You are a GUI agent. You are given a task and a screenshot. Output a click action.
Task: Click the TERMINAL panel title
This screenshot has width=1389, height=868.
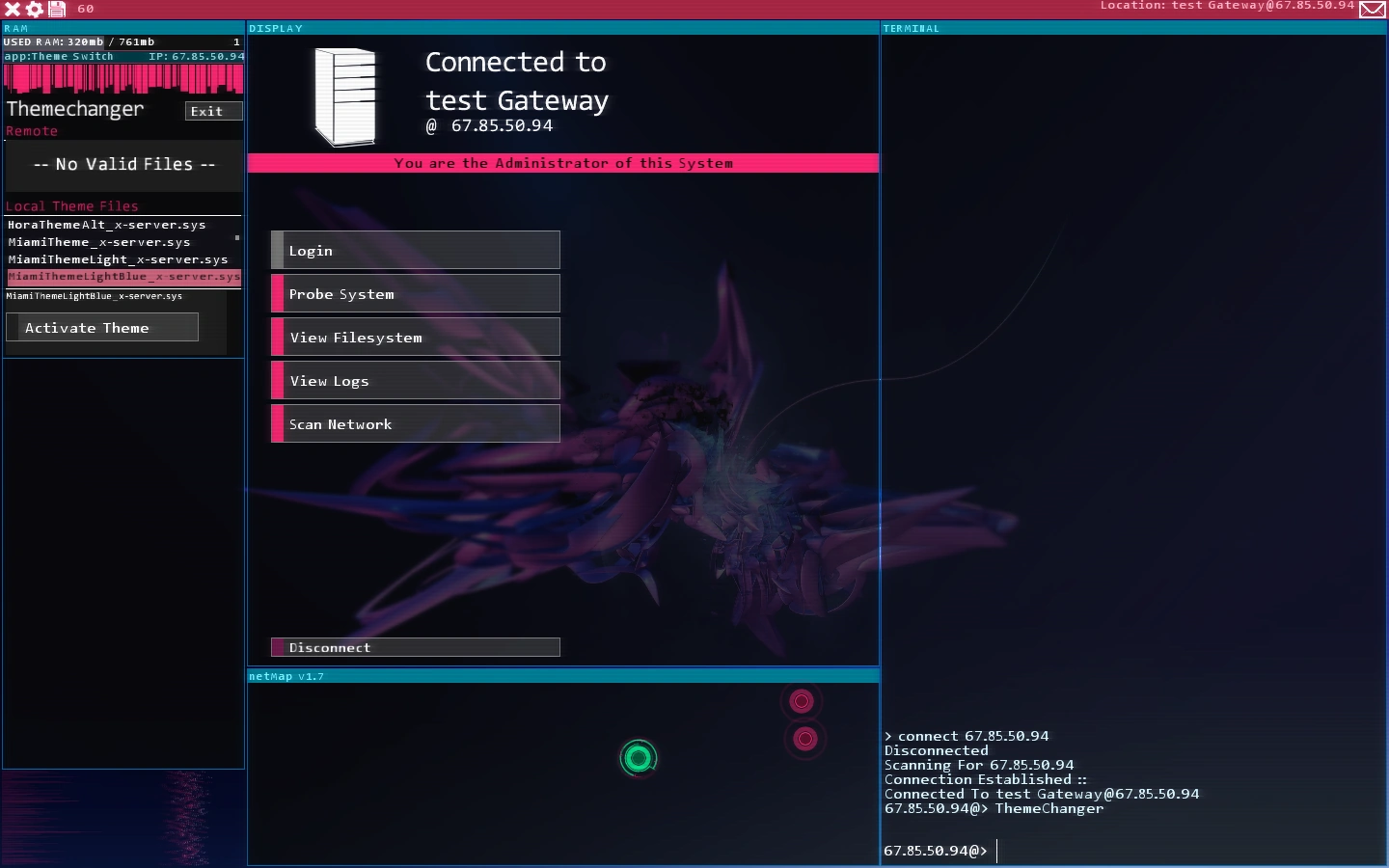pos(911,29)
